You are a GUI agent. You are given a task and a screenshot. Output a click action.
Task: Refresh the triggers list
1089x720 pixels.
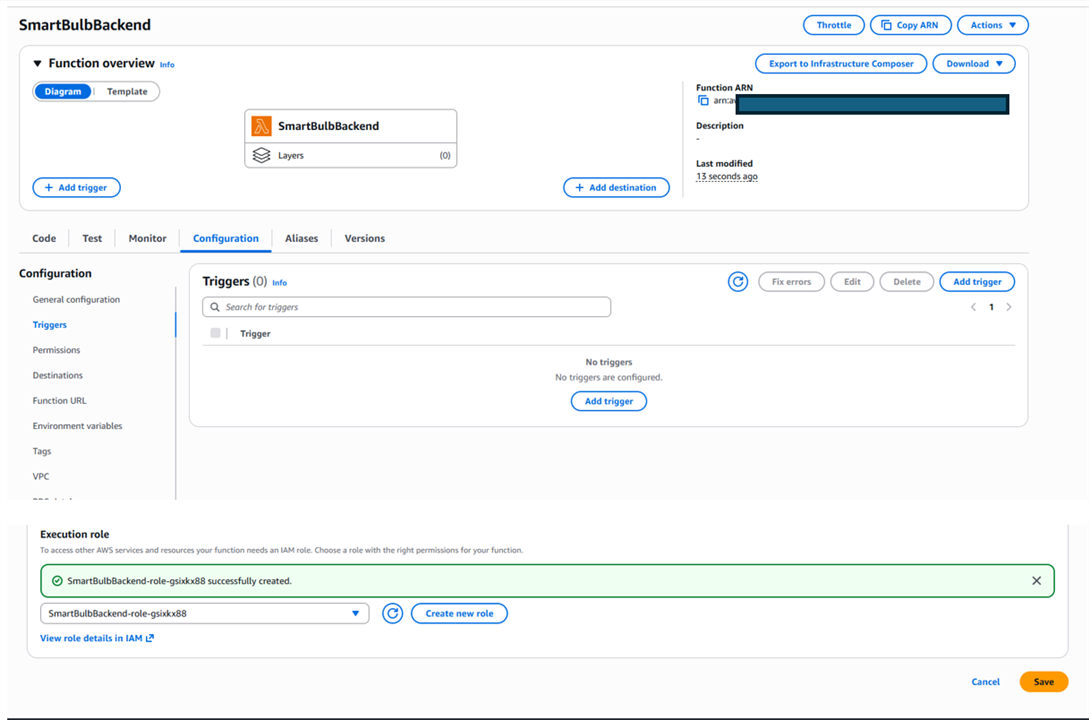click(738, 282)
